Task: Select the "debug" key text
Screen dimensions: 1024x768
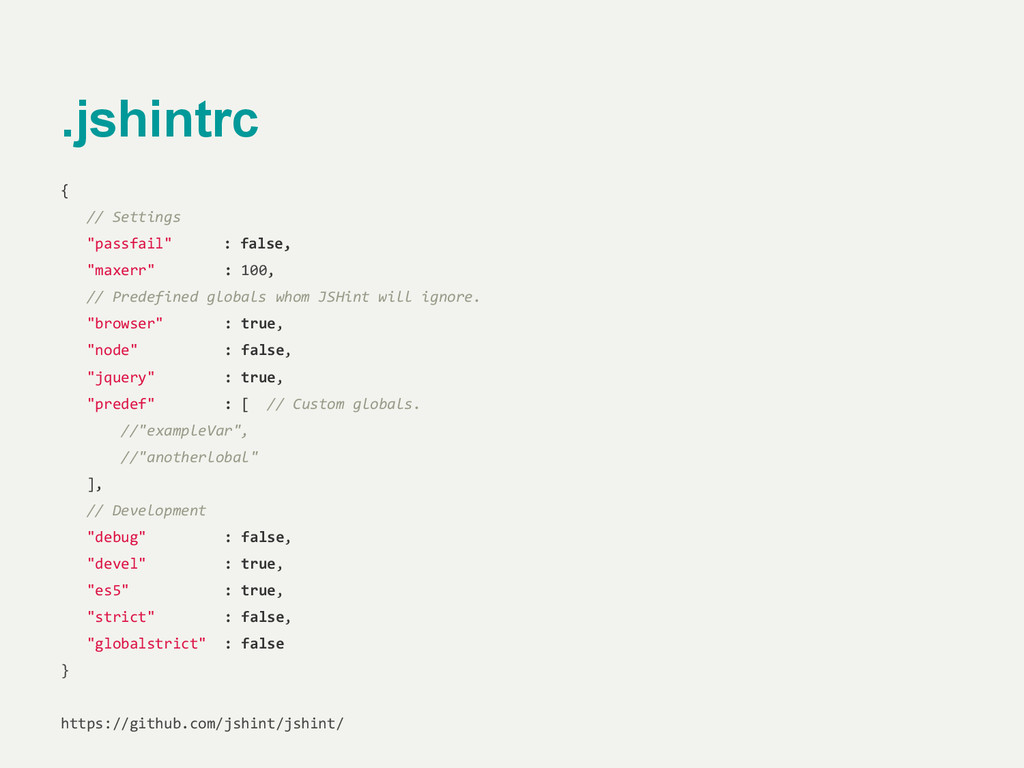Action: (x=116, y=537)
